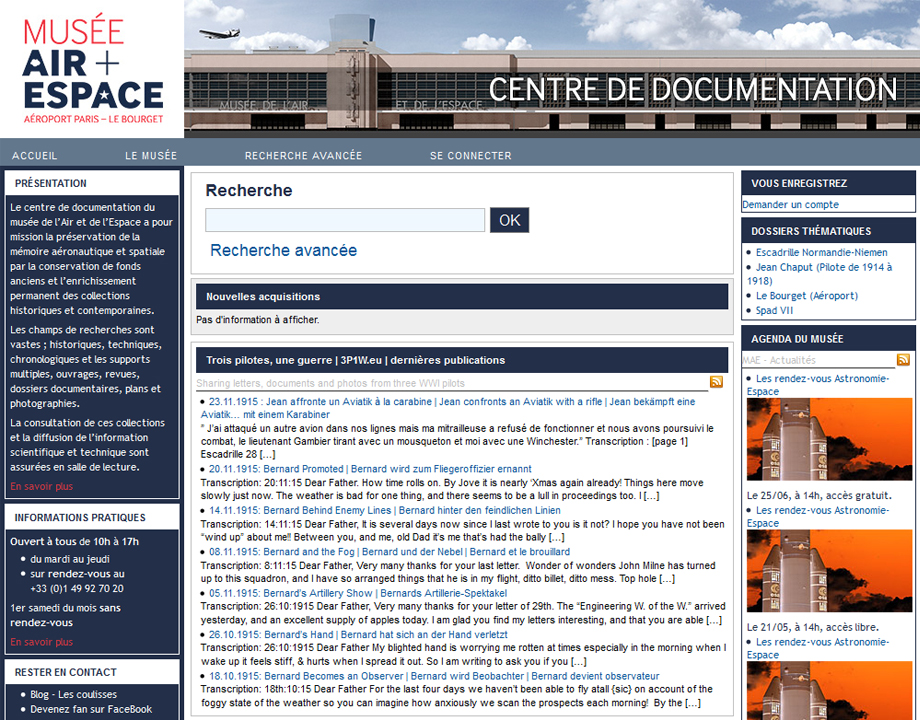
Task: Click the Centre de Documentation banner title
Action: 693,89
